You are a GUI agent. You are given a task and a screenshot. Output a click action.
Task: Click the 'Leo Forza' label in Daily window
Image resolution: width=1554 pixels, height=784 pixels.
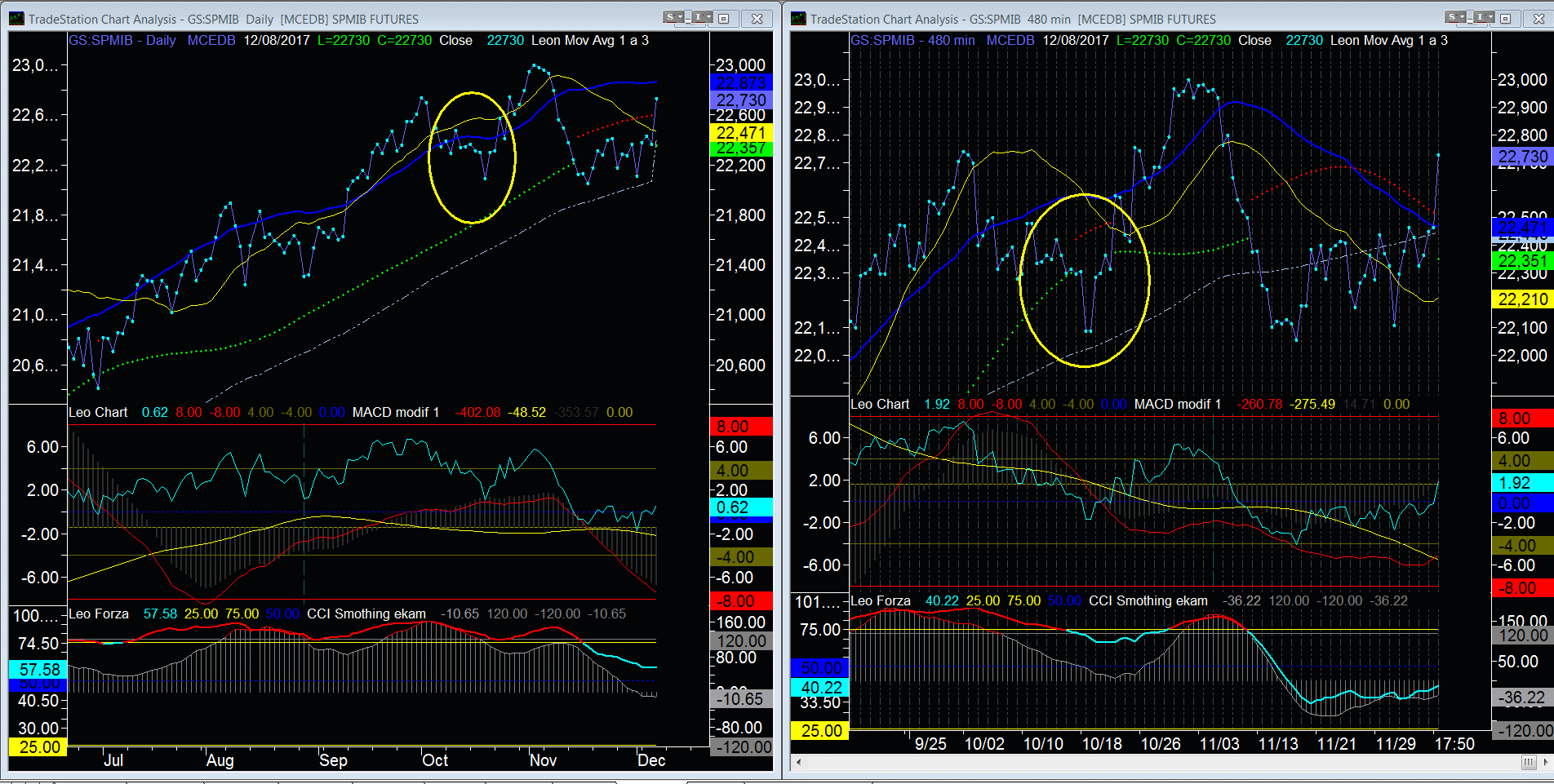99,613
